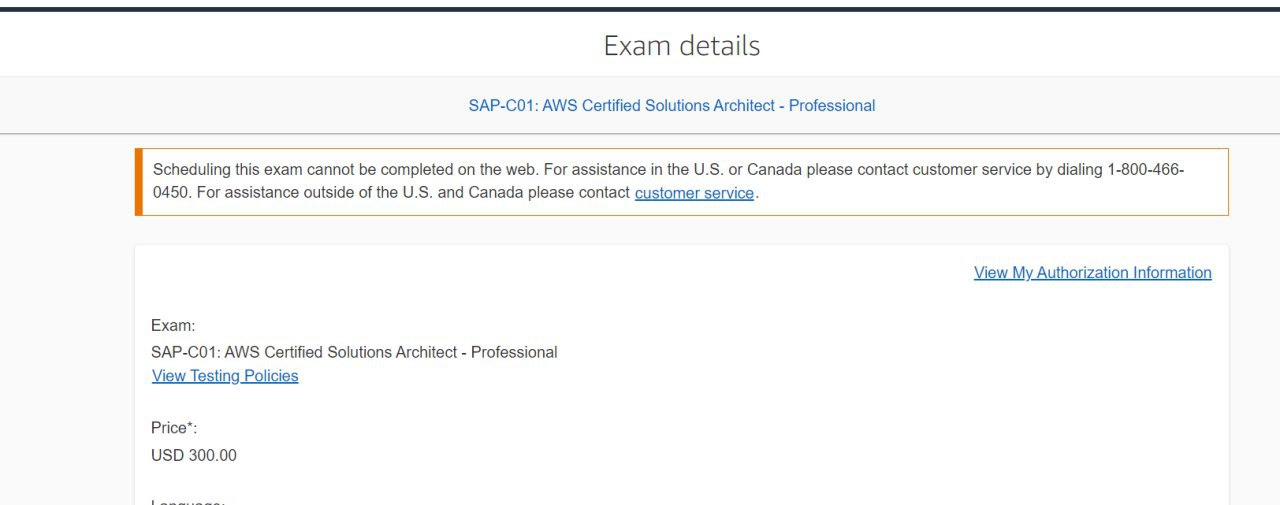Click the Exam details page heading
The width and height of the screenshot is (1280, 505).
682,46
